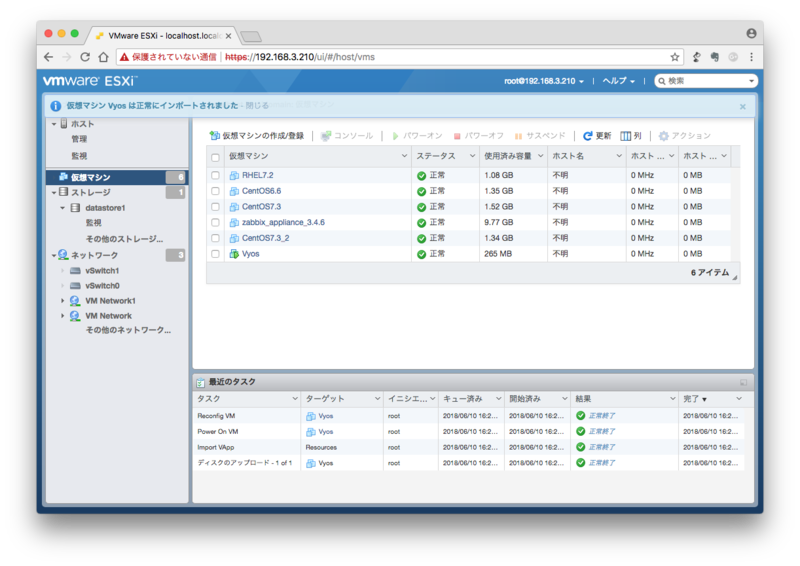Click the Power On VM task row
The image size is (800, 566).
[468, 432]
